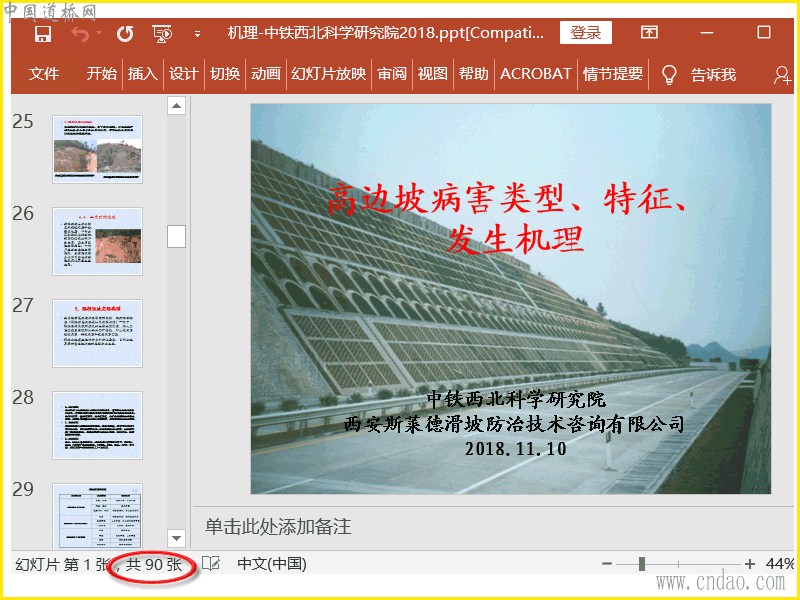Open the 帮助 ribbon tab
This screenshot has width=800, height=600.
473,74
